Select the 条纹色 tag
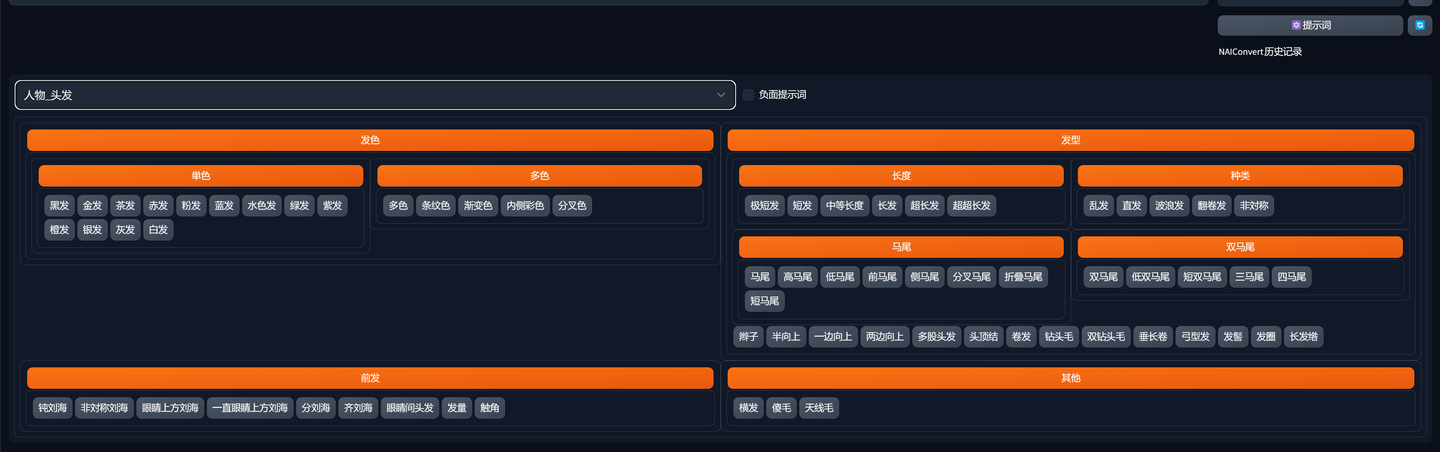 (x=435, y=206)
